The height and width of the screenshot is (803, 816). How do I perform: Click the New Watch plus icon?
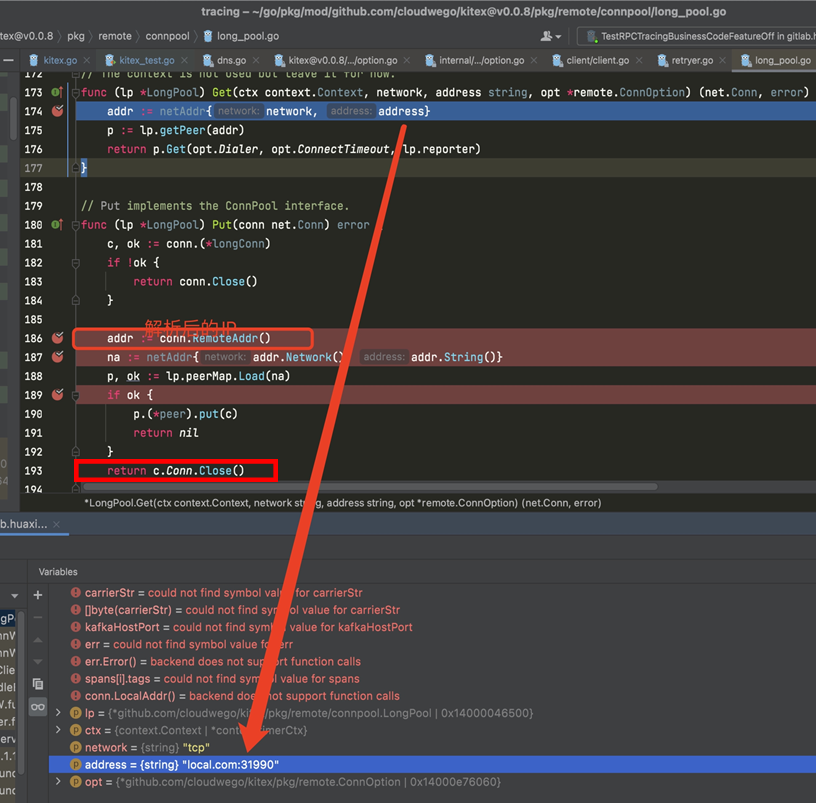(37, 594)
